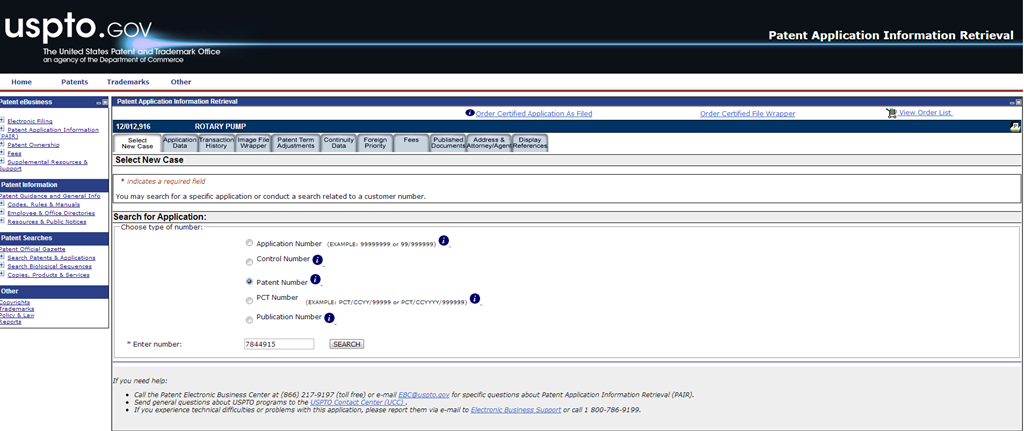This screenshot has width=1024, height=431.
Task: Switch to the Application Data tab
Action: click(x=180, y=143)
